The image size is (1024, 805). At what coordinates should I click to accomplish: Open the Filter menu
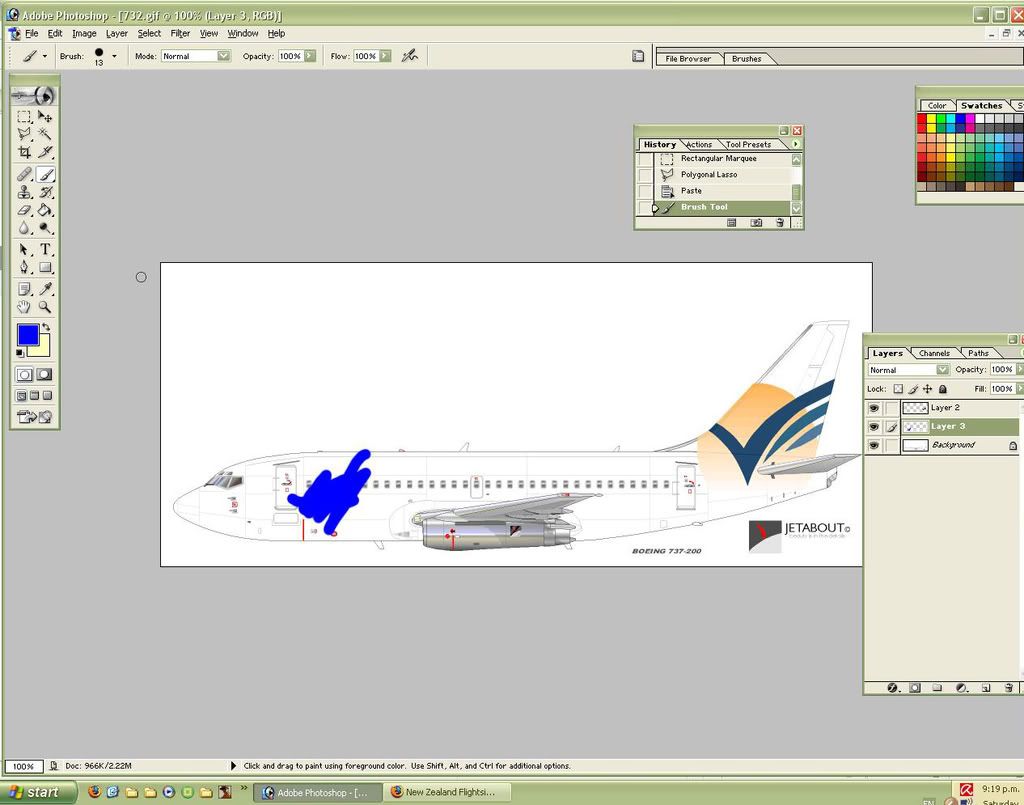180,33
